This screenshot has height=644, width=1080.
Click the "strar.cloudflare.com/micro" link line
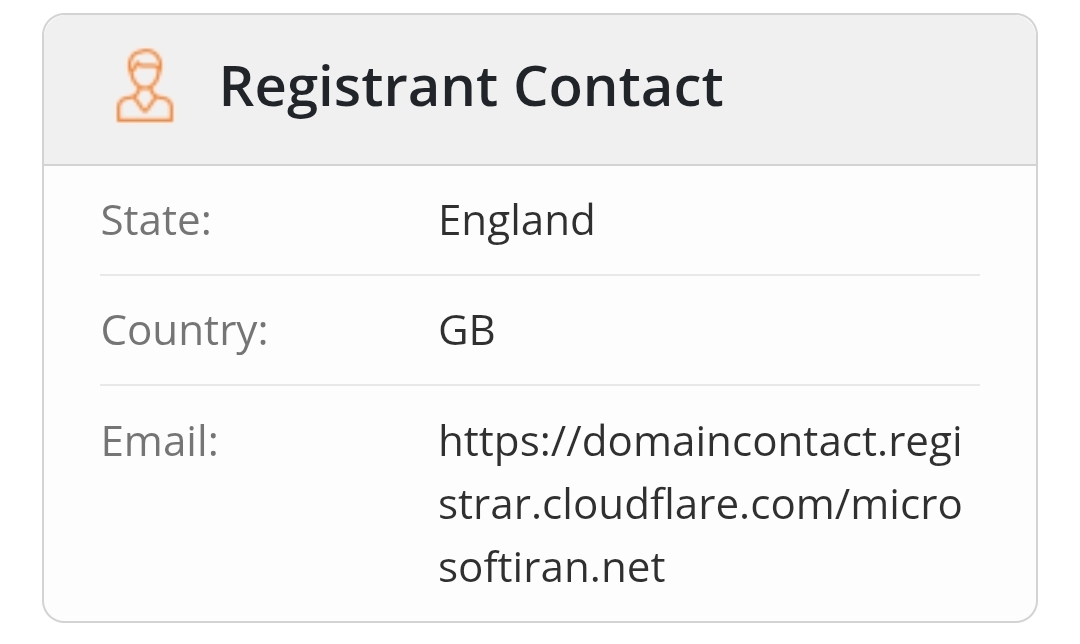(x=699, y=505)
